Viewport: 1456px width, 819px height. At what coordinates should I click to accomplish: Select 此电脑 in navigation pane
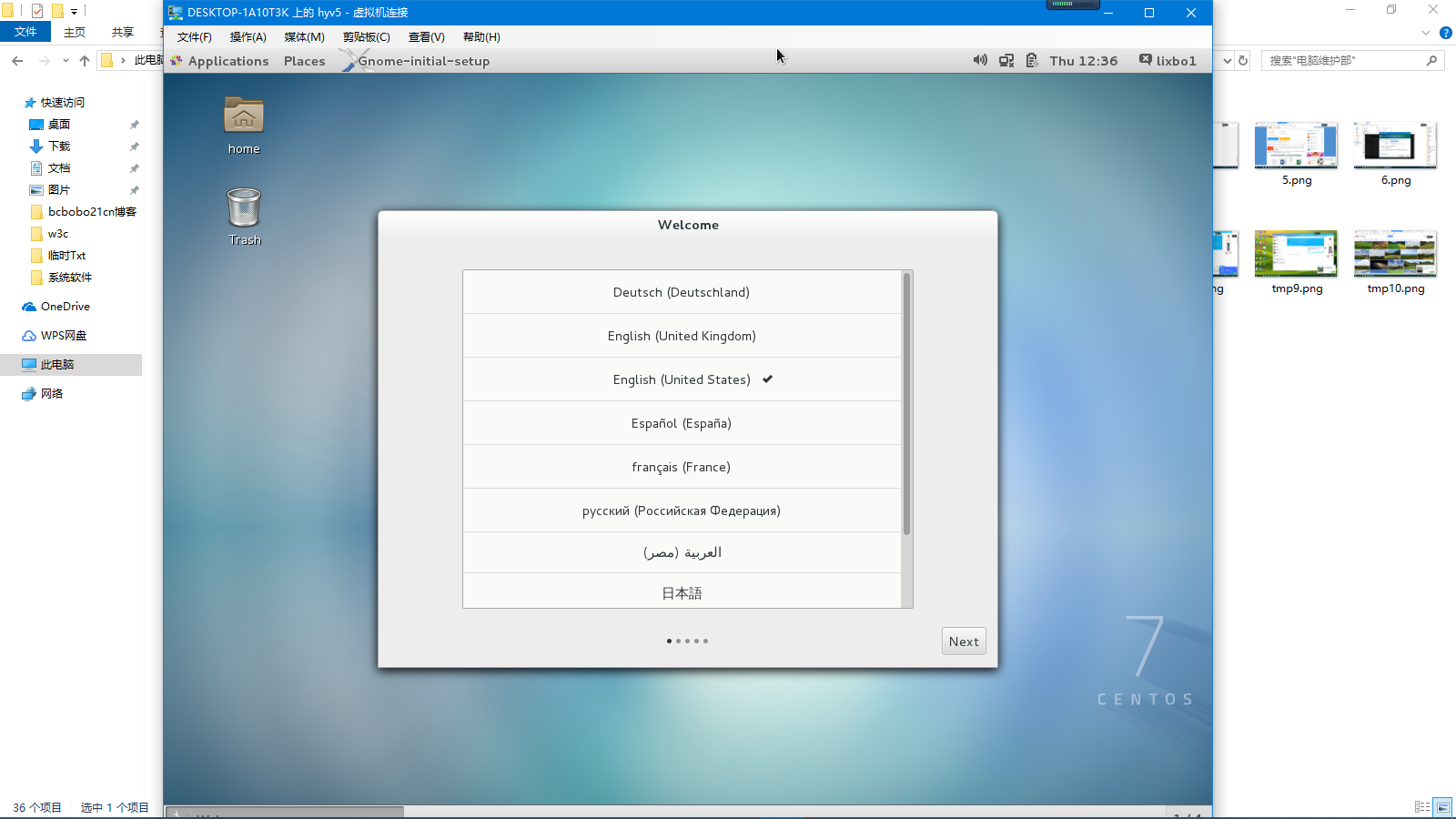[56, 365]
